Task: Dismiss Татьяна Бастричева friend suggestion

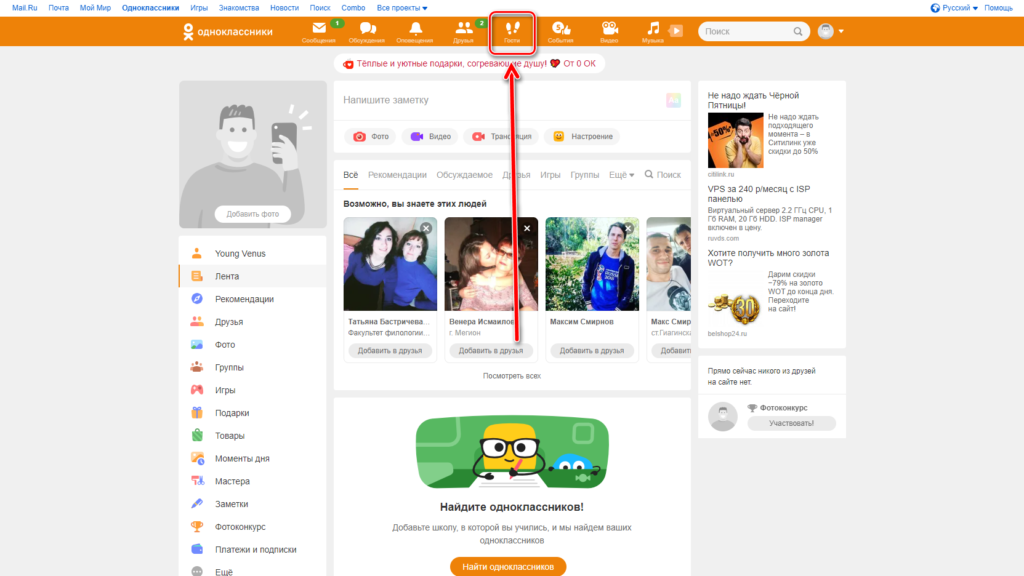Action: coord(426,229)
